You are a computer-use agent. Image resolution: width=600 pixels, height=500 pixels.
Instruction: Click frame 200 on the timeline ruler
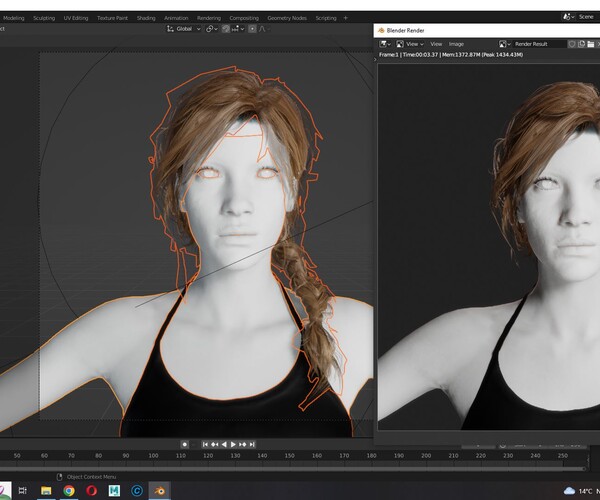[426, 456]
